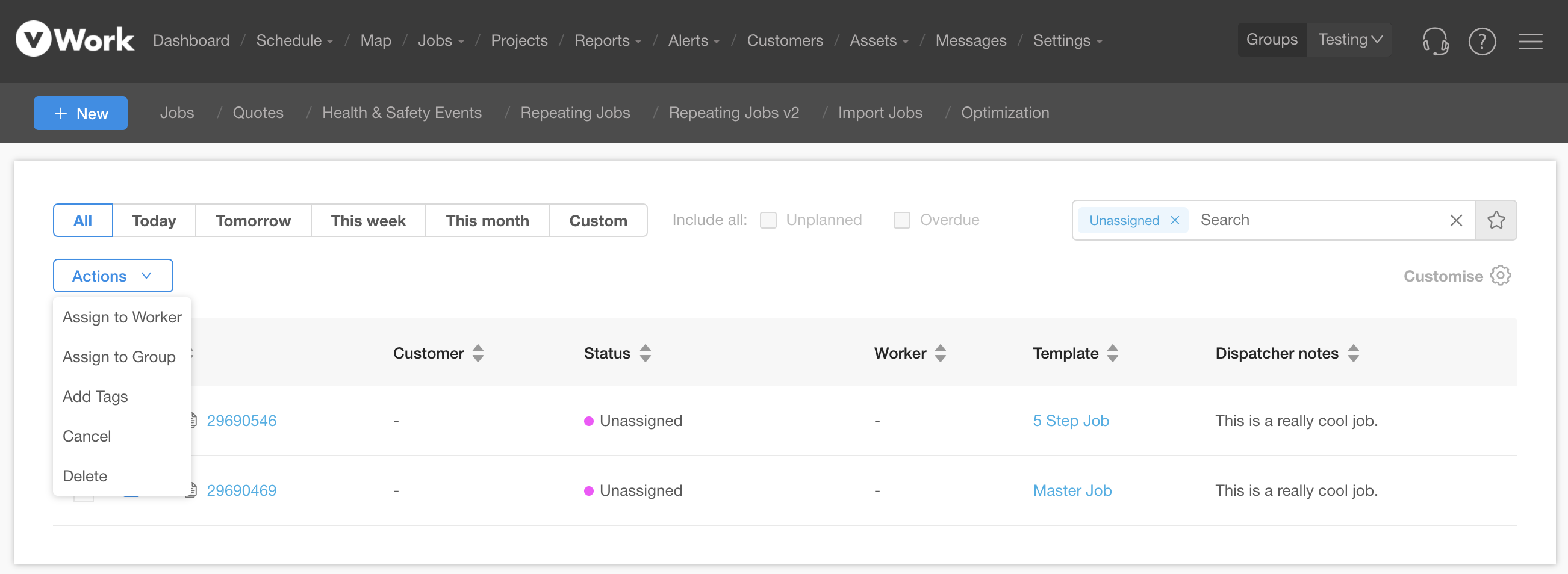
Task: Remove the Unassigned filter tag
Action: [1174, 220]
